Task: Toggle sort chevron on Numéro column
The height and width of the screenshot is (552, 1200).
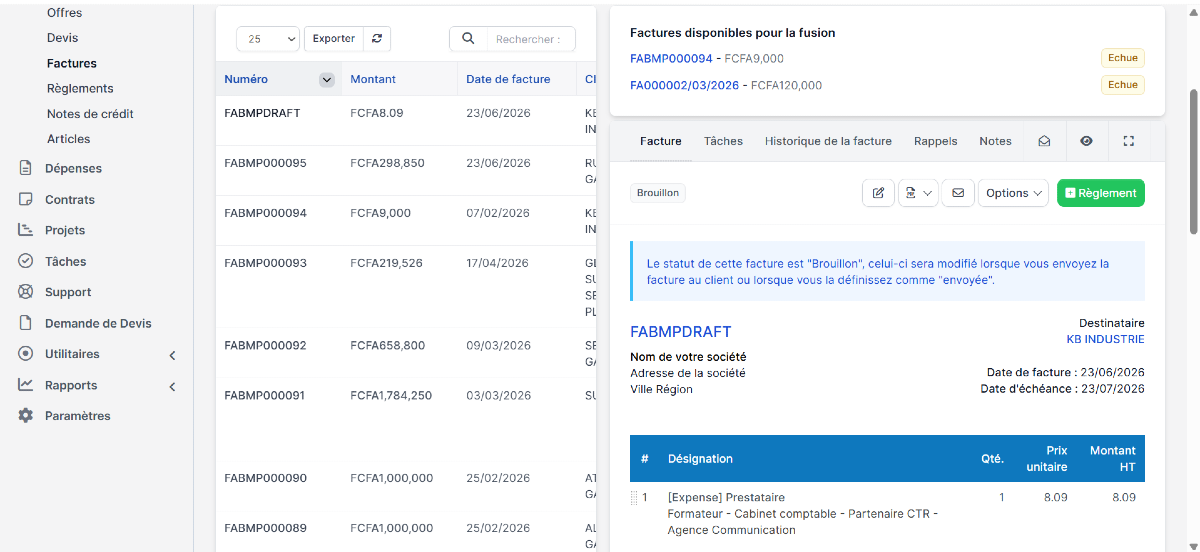Action: tap(326, 80)
